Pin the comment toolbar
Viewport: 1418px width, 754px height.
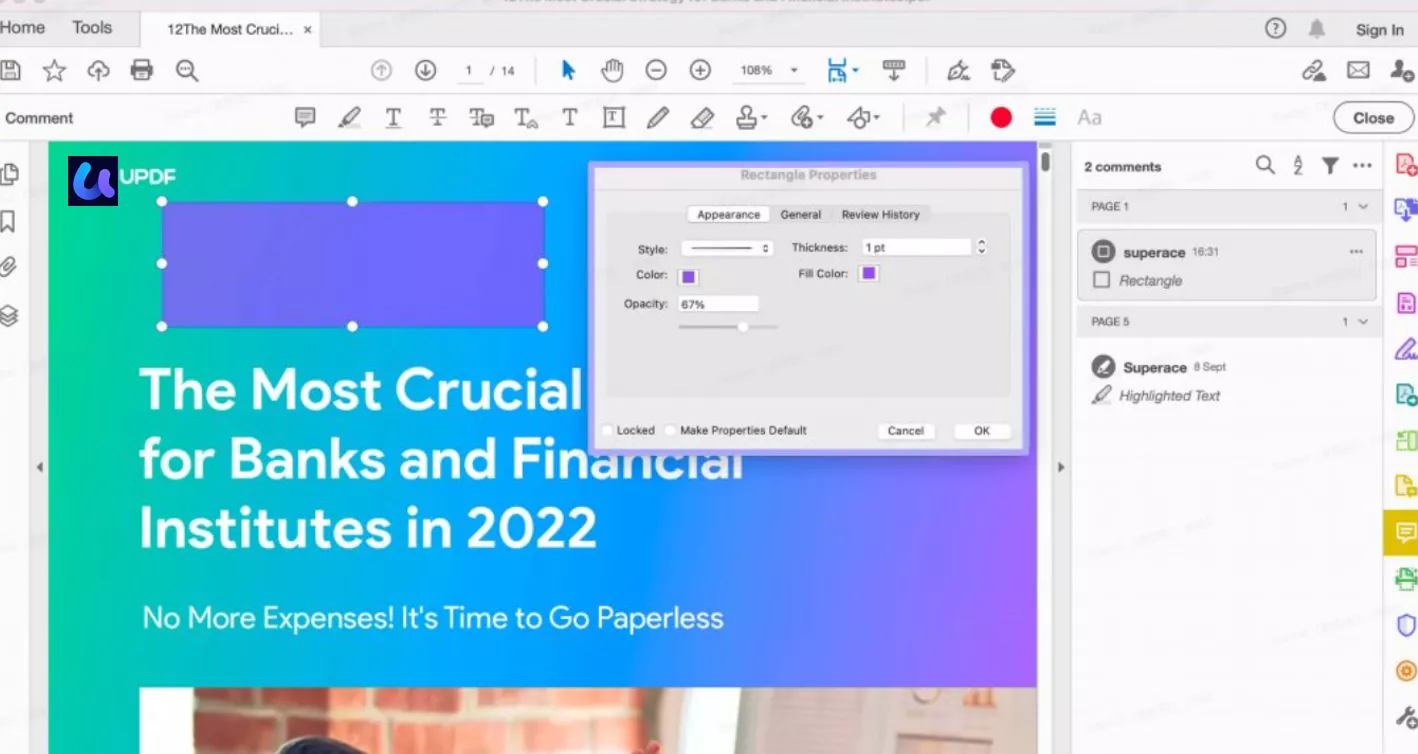point(935,117)
